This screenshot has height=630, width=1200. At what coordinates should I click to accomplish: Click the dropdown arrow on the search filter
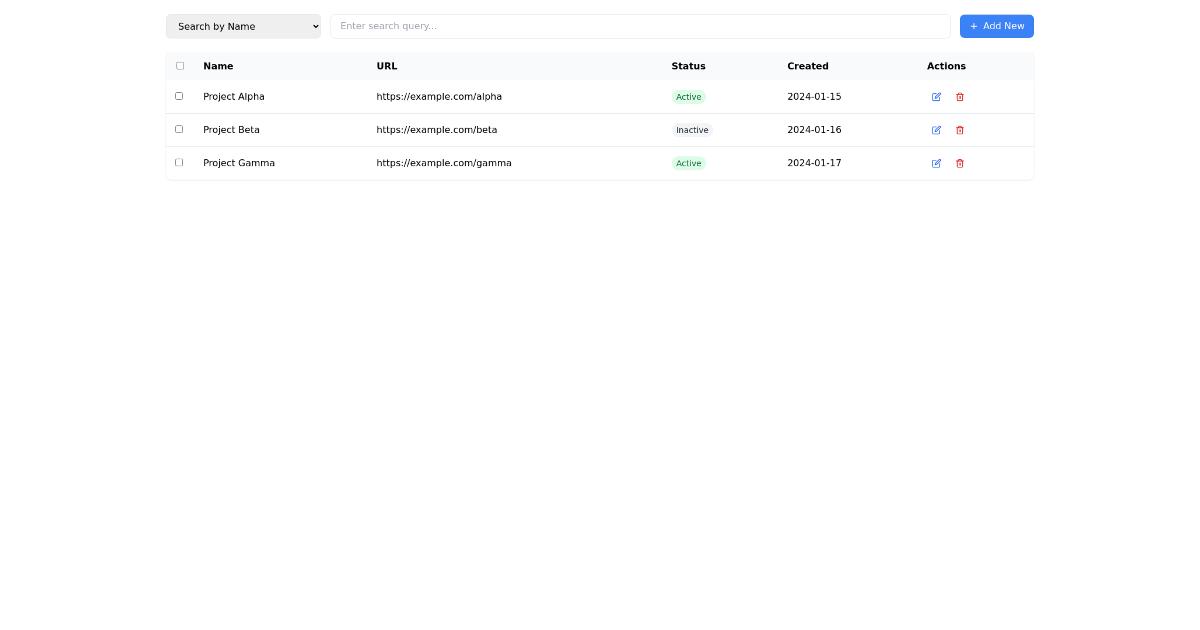[313, 26]
